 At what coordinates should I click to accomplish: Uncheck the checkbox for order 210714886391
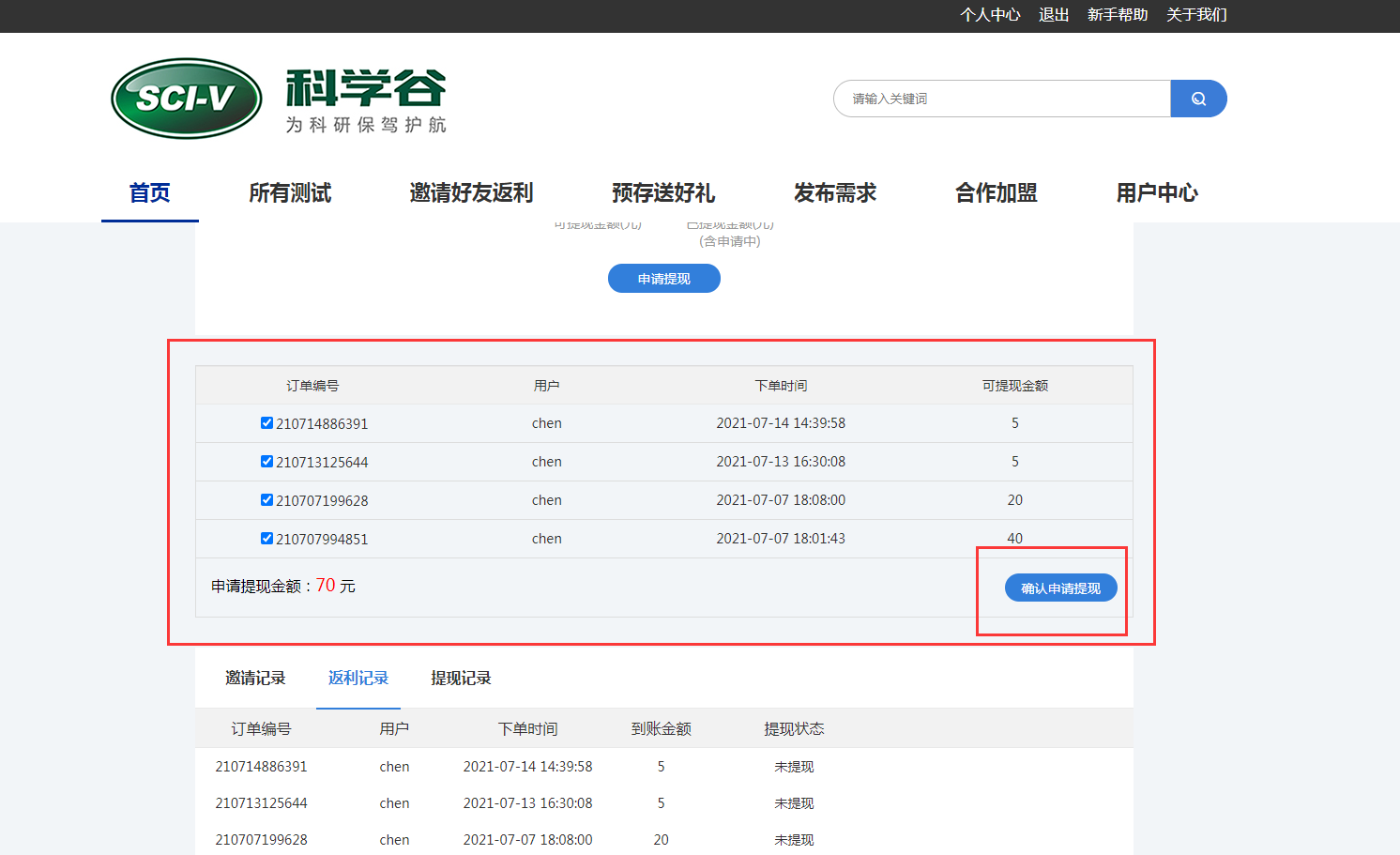(x=266, y=423)
